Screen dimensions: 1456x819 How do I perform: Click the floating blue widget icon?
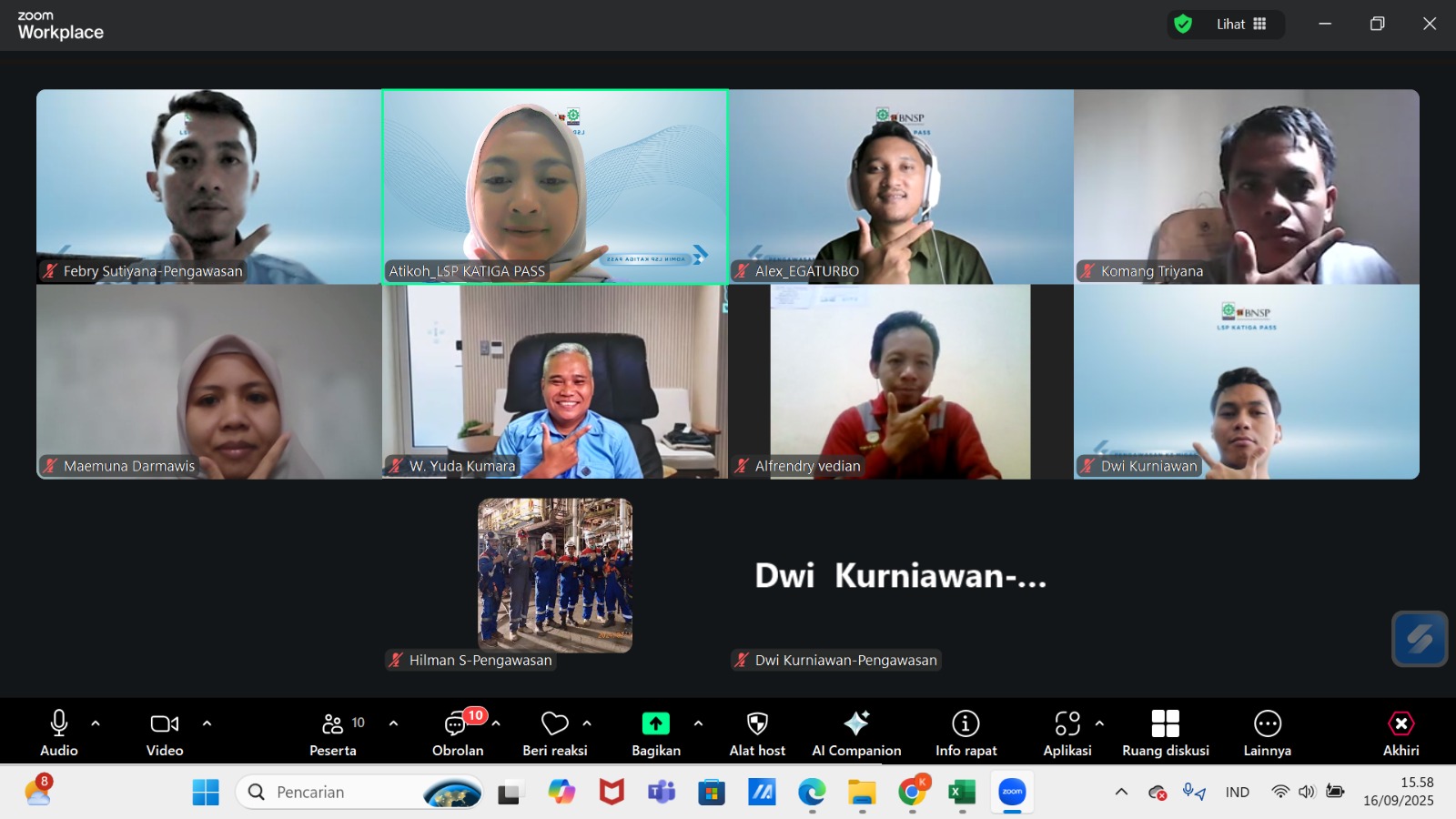(1419, 639)
